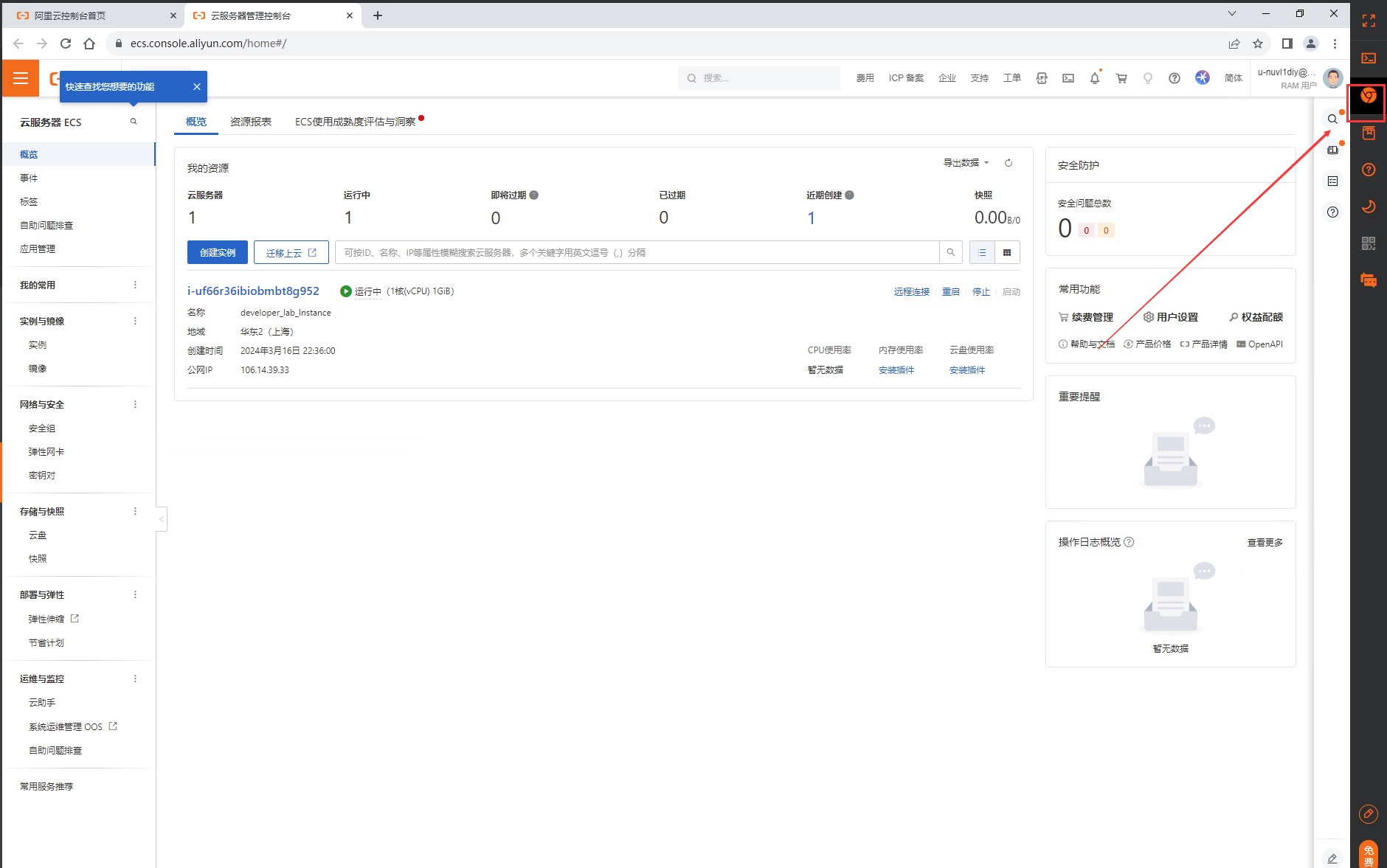Open options menu for 实例与镜像

[x=135, y=322]
